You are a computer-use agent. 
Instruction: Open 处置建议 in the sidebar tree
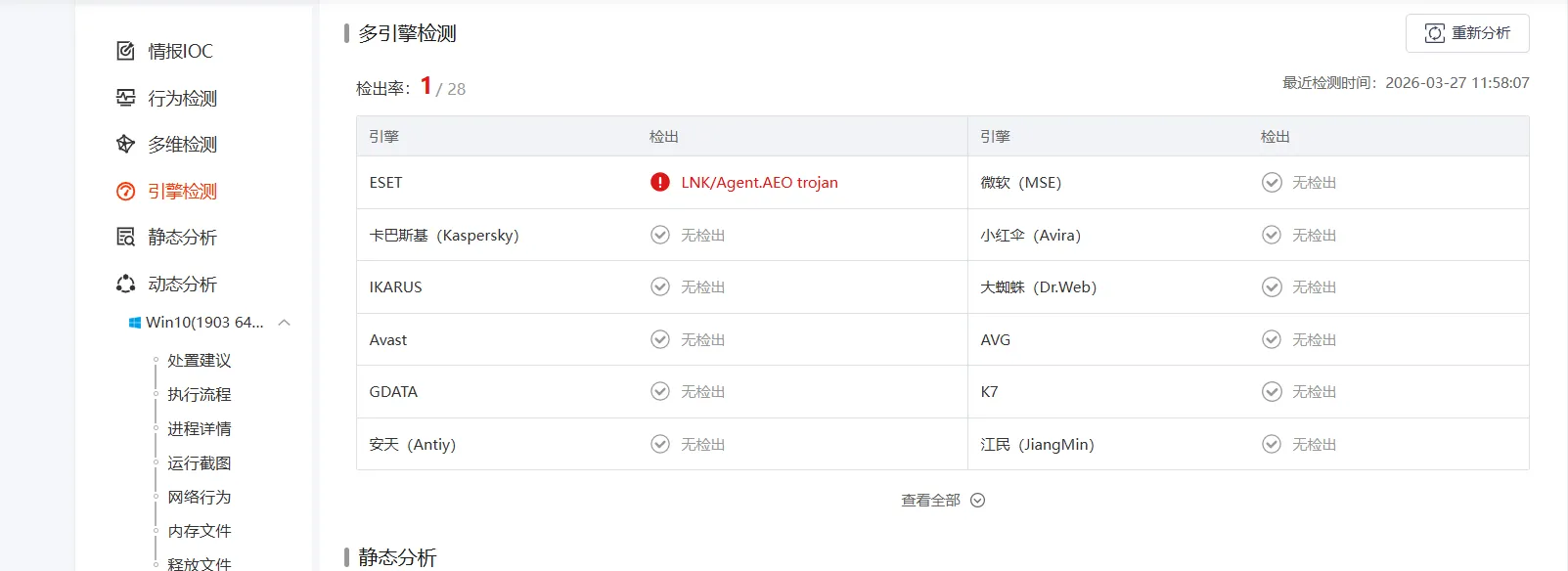click(x=200, y=361)
